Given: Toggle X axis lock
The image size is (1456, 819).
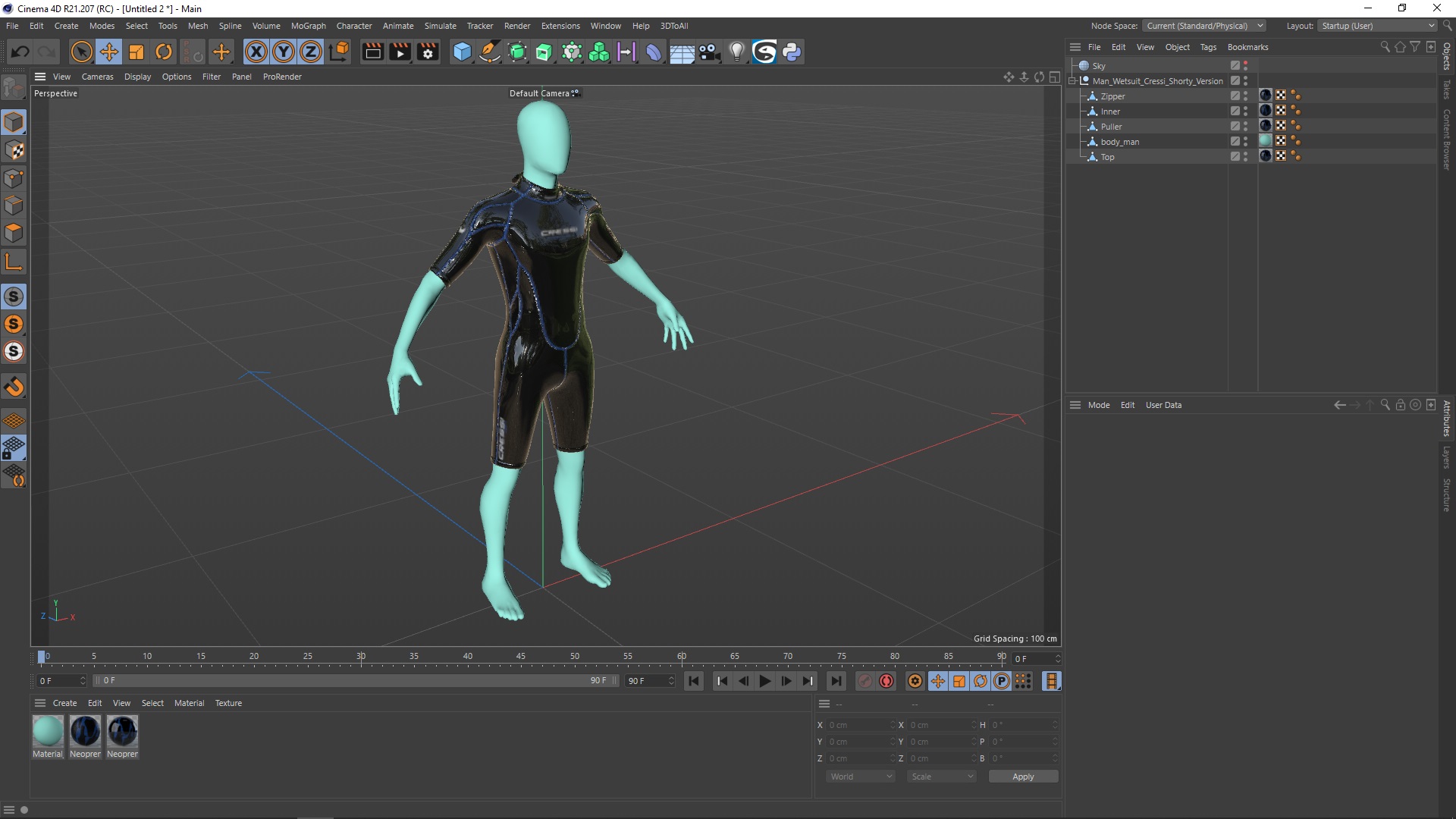Looking at the screenshot, I should [256, 52].
